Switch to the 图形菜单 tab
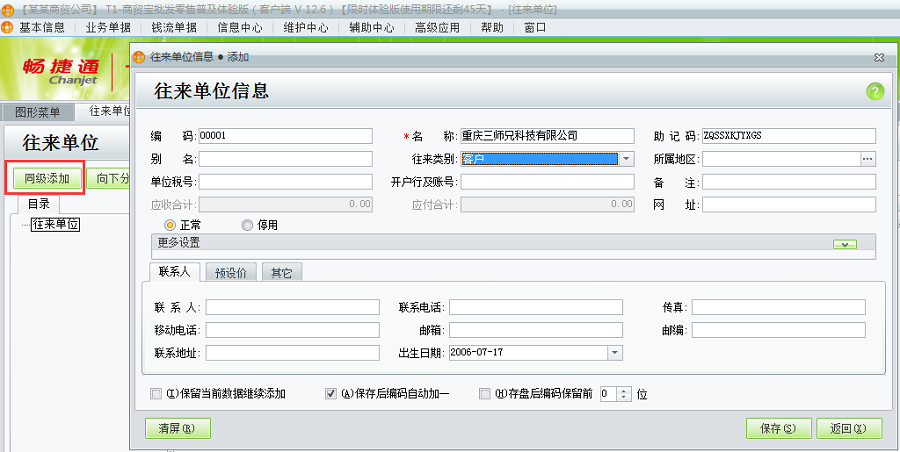The height and width of the screenshot is (452, 900). coord(37,113)
